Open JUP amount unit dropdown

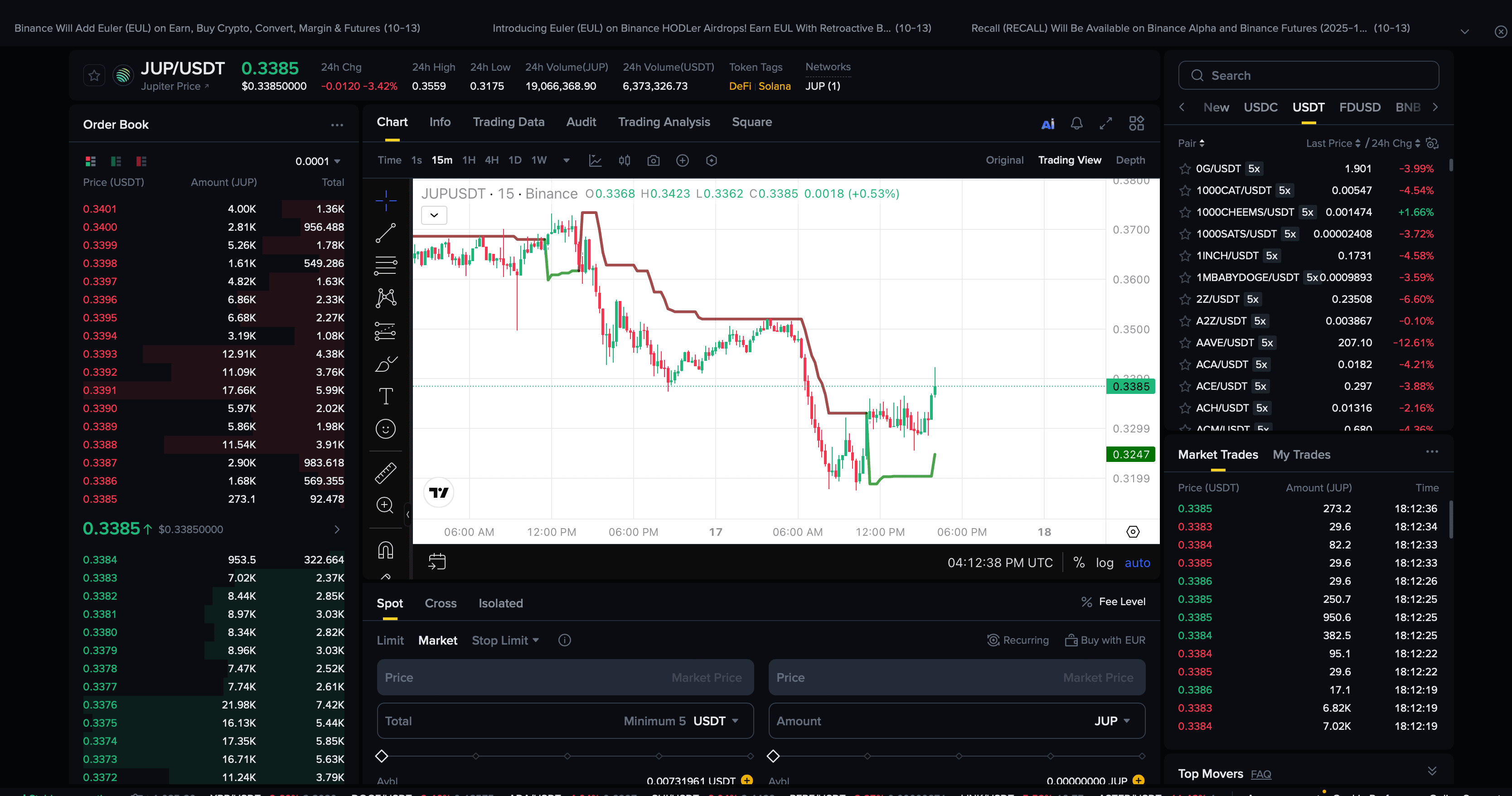(x=1112, y=721)
